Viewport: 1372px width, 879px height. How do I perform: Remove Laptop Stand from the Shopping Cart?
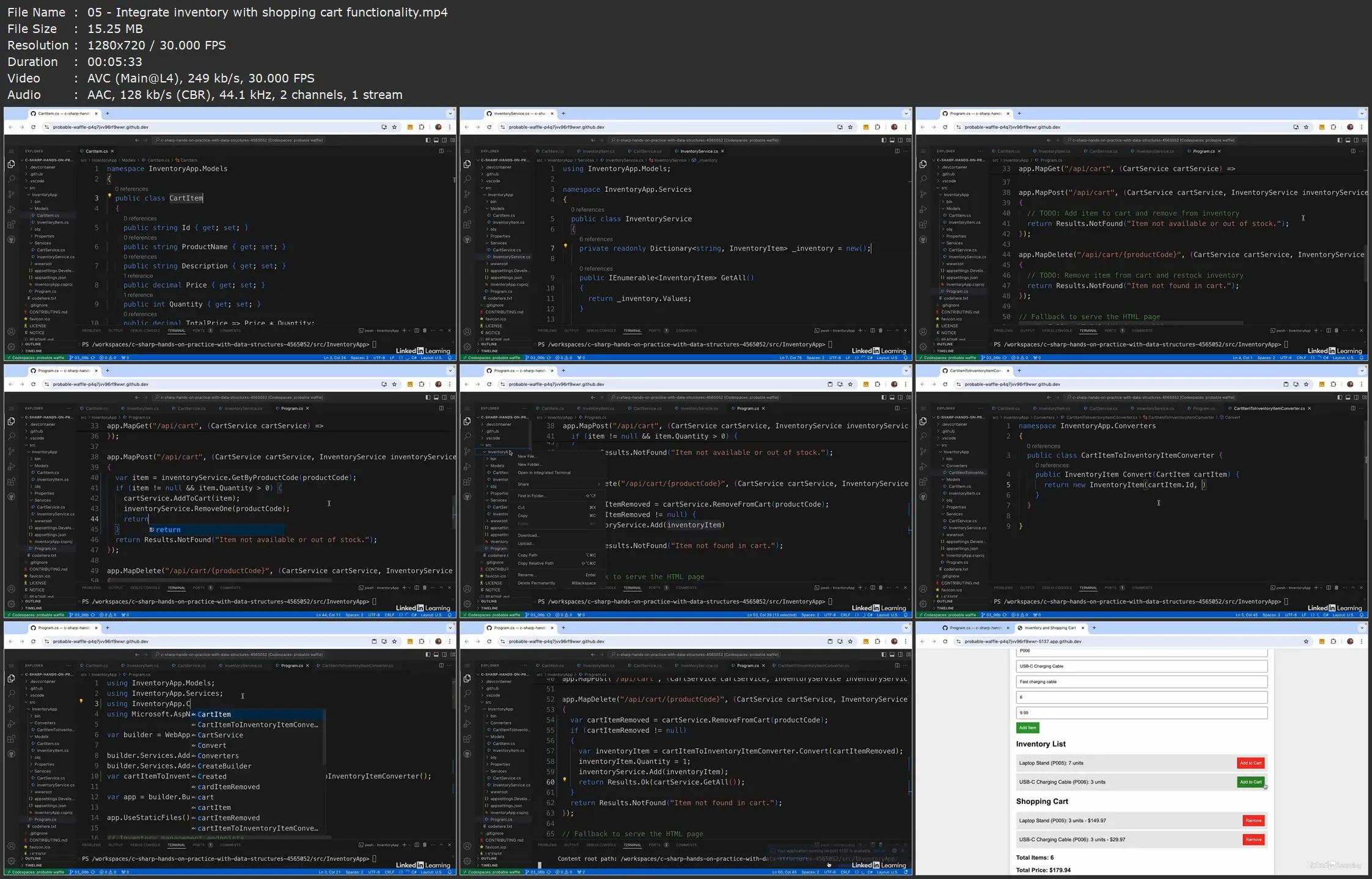pyautogui.click(x=1253, y=820)
